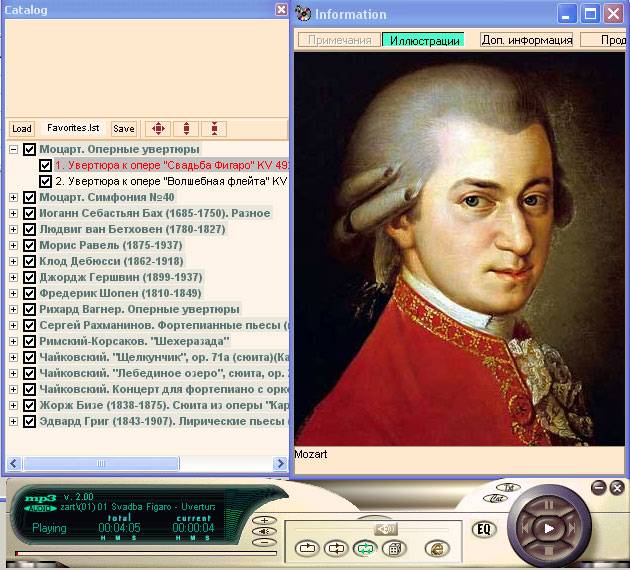The image size is (630, 570).
Task: Expand the 'Чайковский. Щелкунчик' node
Action: click(x=13, y=358)
